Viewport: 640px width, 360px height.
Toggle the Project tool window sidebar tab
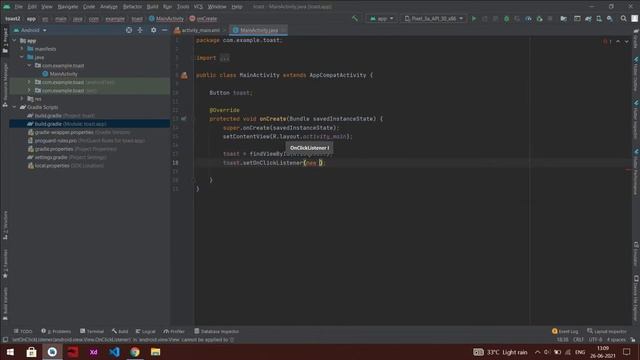click(x=5, y=41)
